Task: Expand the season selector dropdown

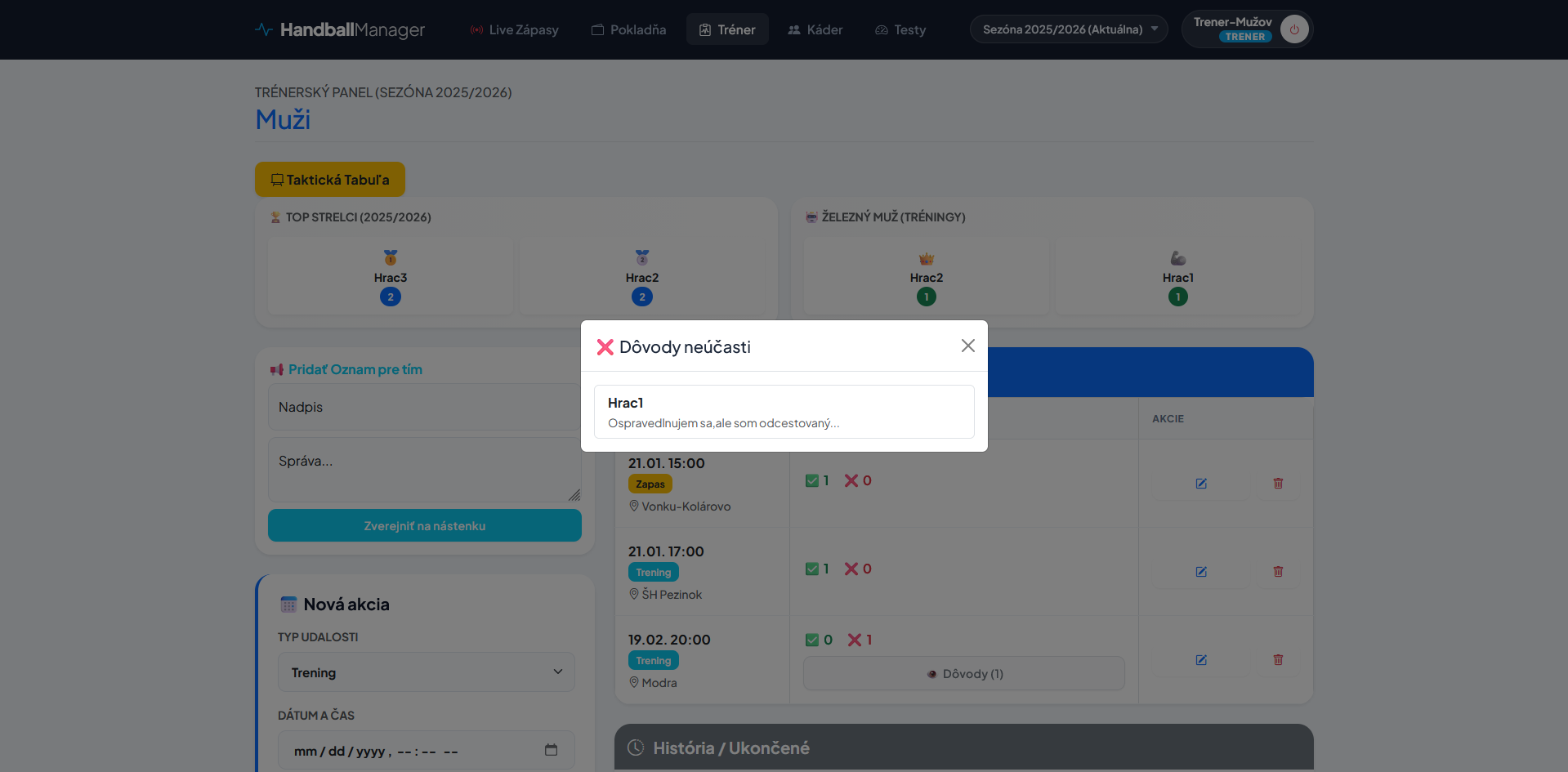Action: click(1068, 29)
